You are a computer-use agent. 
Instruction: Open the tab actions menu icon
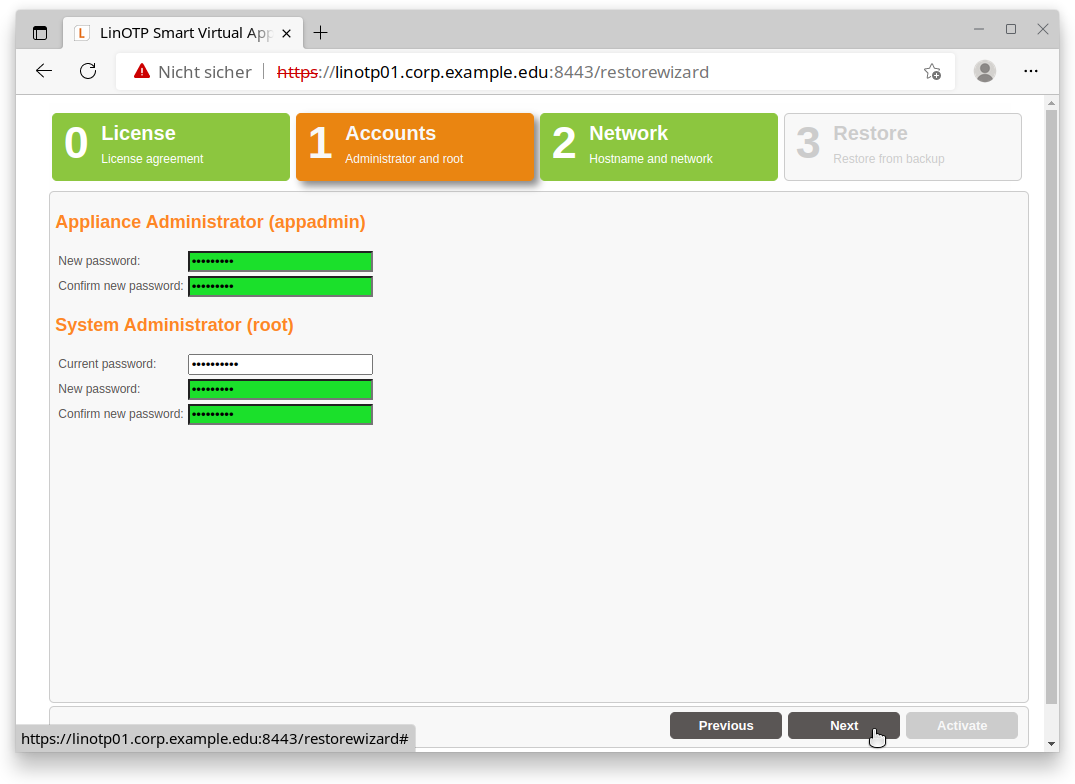pos(40,33)
